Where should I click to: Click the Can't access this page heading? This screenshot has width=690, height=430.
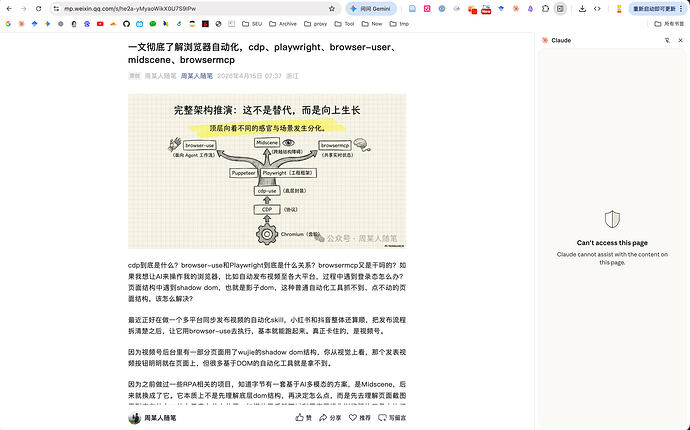tap(612, 243)
